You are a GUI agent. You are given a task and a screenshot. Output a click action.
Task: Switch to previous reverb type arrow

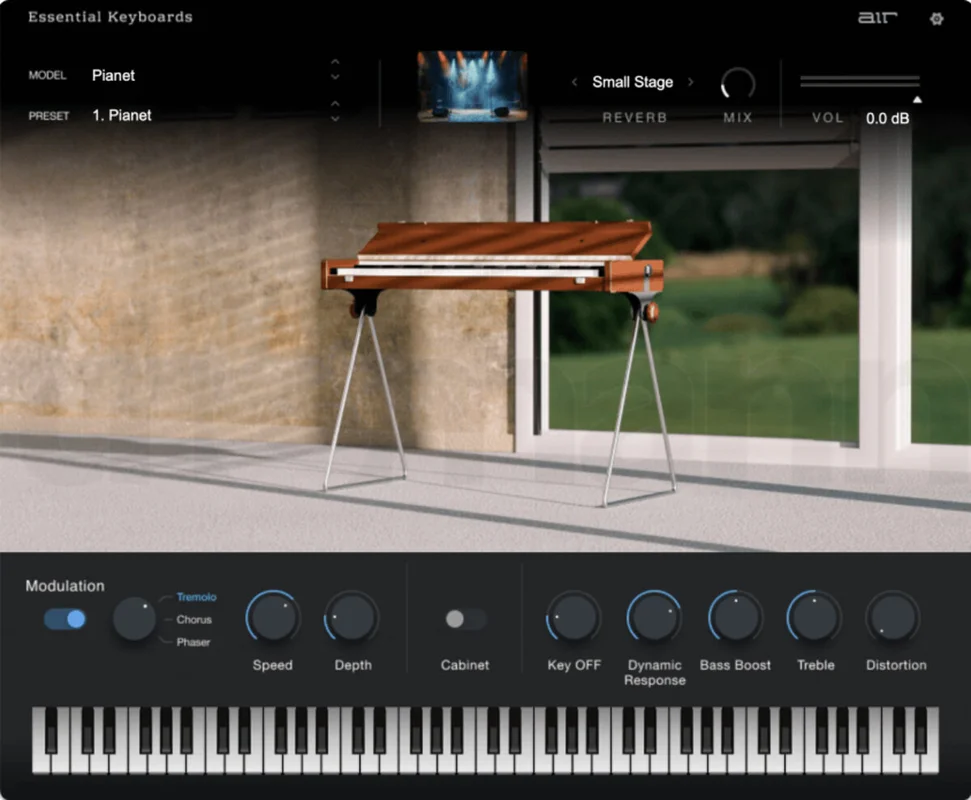coord(575,82)
